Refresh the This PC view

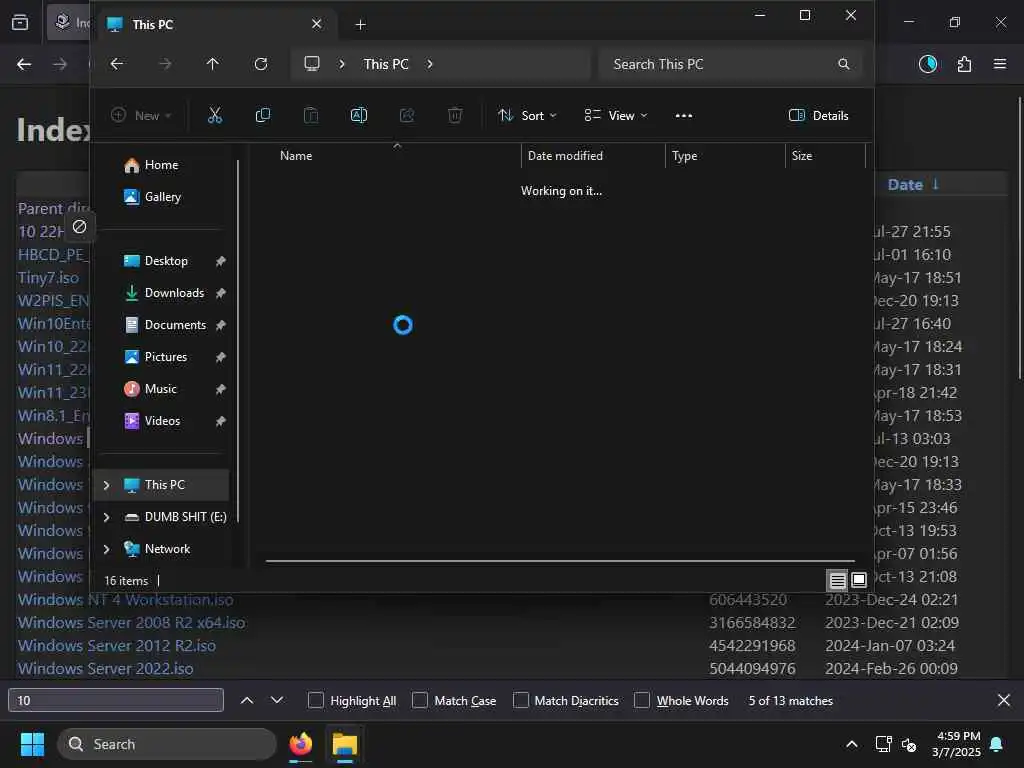coord(261,64)
